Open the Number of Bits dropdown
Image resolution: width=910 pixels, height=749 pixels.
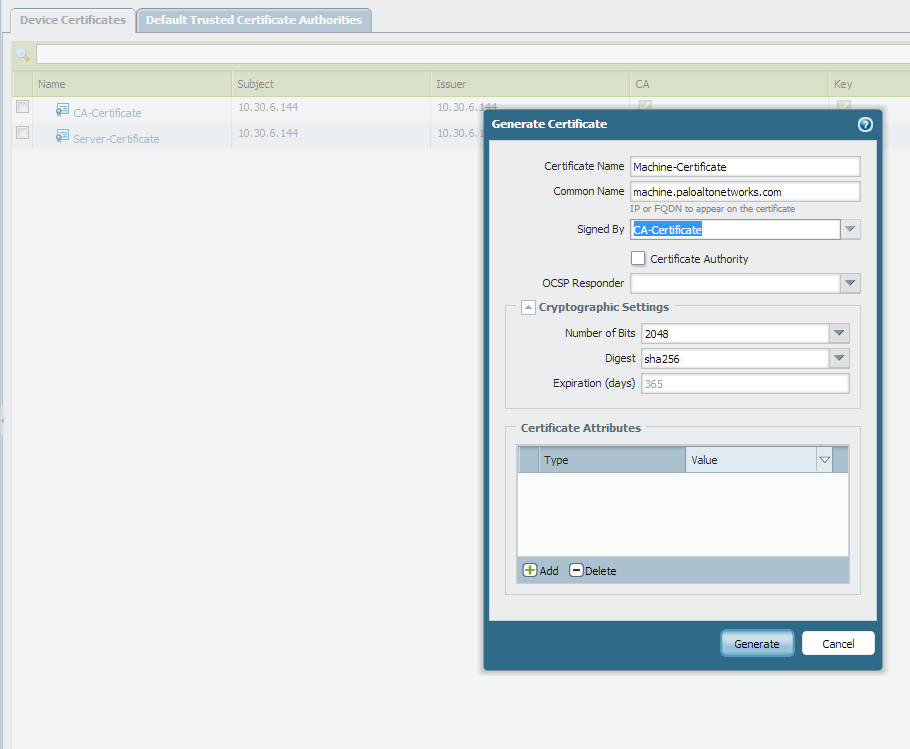(x=839, y=333)
